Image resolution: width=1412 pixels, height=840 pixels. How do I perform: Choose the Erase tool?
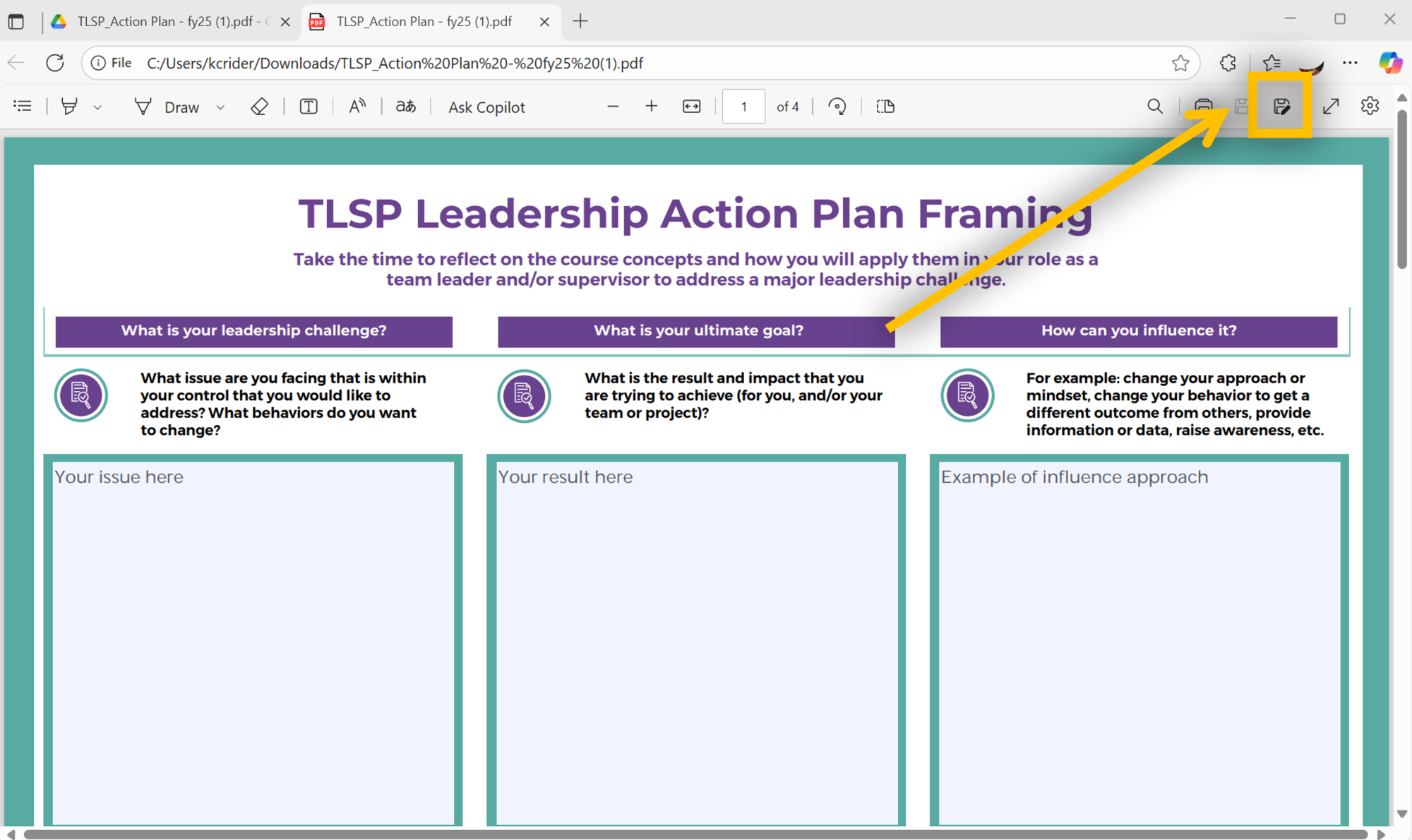point(259,107)
